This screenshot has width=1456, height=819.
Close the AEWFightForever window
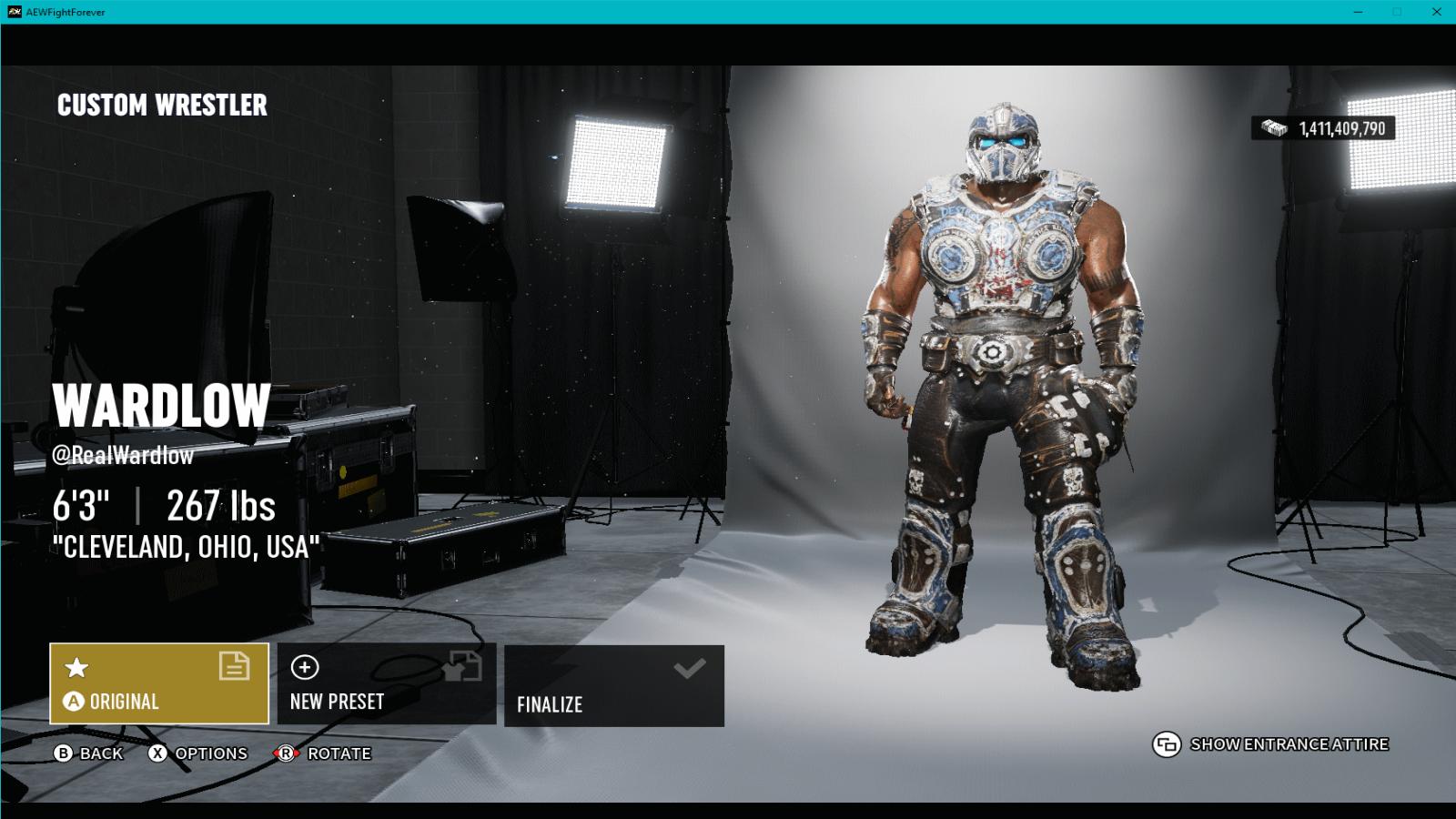[x=1437, y=12]
